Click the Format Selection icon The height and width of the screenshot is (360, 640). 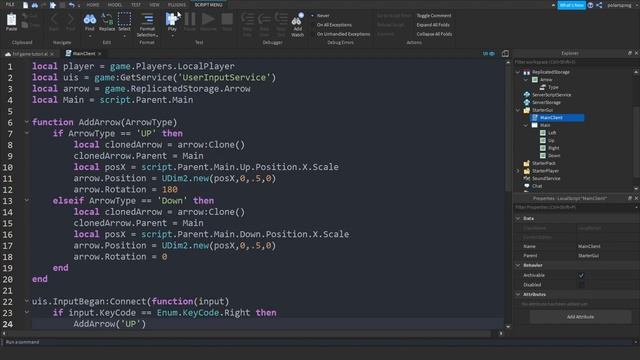point(147,19)
